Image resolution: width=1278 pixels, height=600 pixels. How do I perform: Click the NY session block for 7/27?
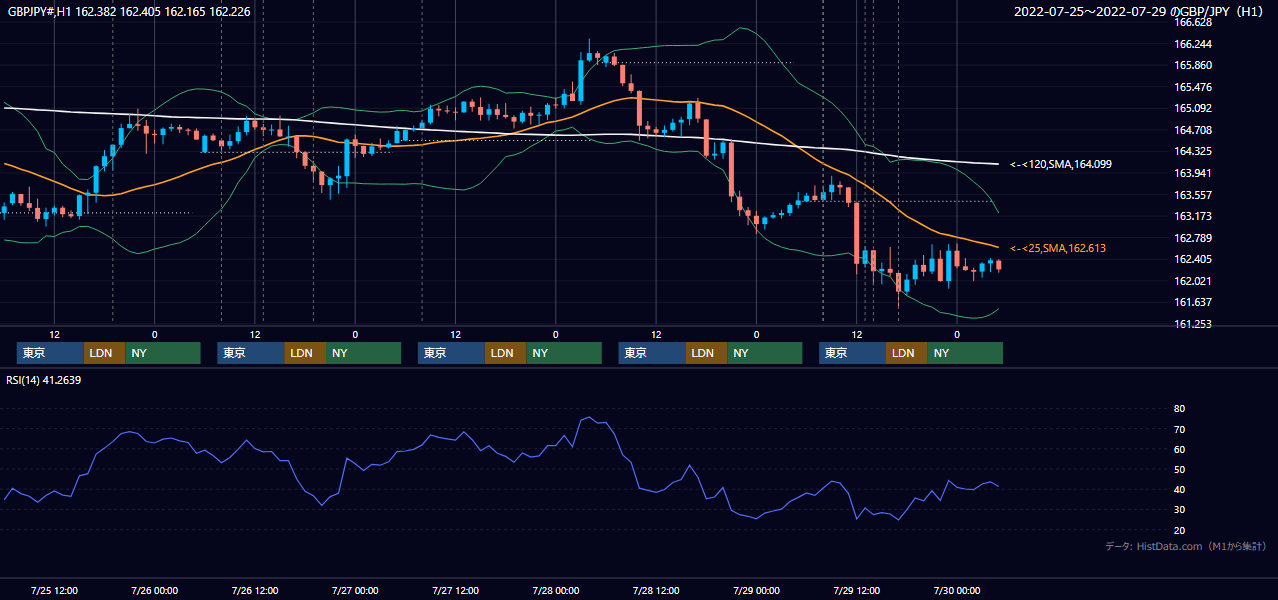tap(564, 353)
